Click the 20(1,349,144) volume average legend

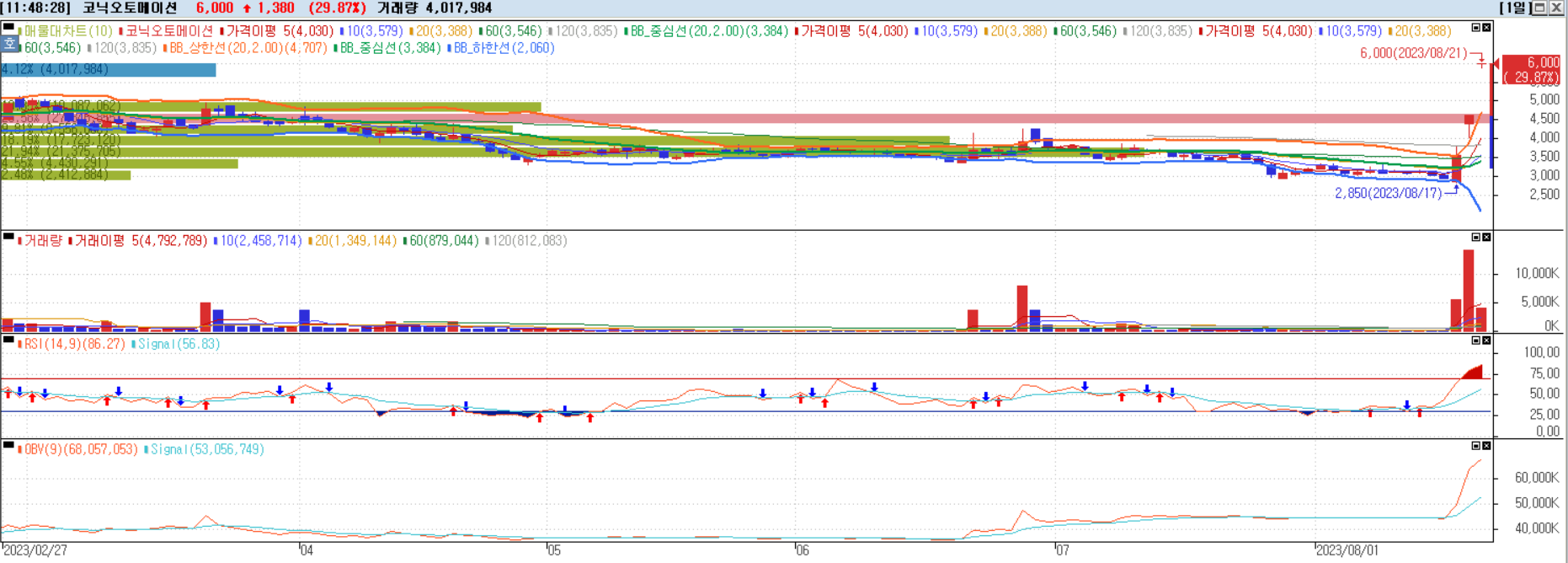tap(352, 241)
